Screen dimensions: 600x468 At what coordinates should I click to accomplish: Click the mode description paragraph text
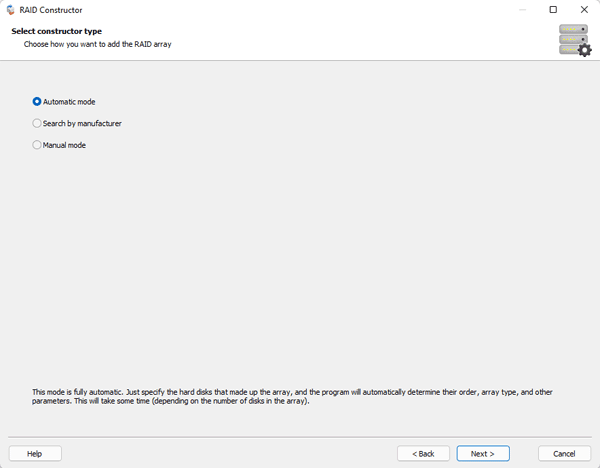pos(292,396)
